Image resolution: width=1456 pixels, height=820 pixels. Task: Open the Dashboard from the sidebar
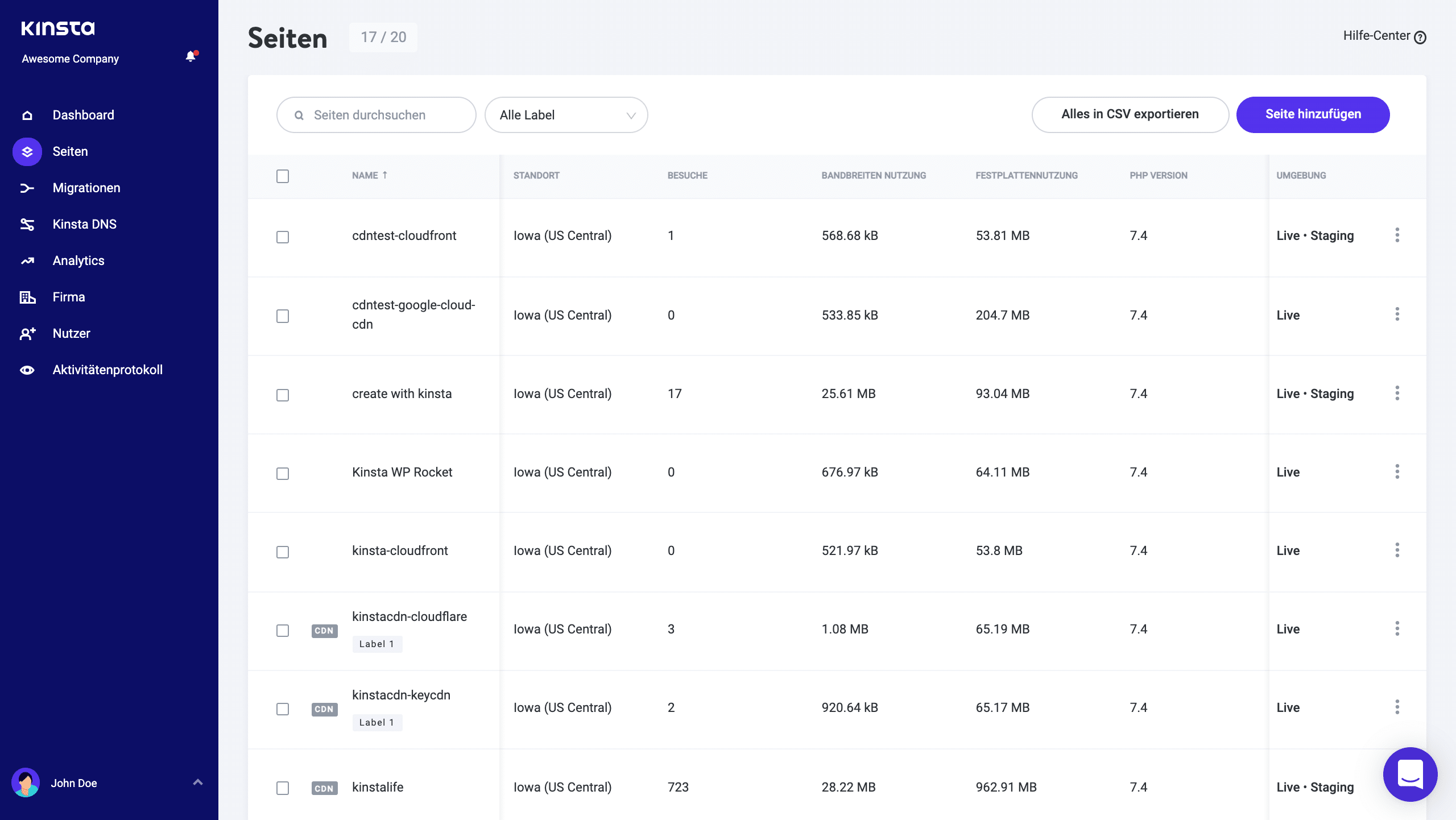click(83, 114)
